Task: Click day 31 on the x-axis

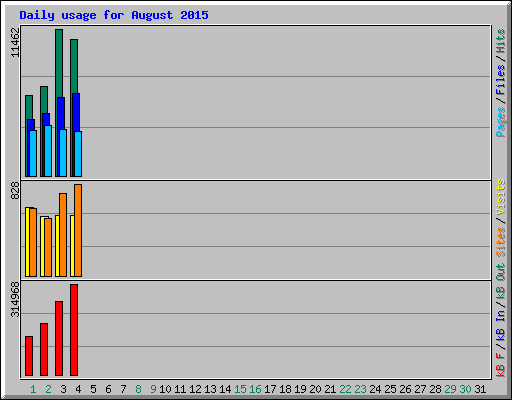Action: click(x=480, y=389)
